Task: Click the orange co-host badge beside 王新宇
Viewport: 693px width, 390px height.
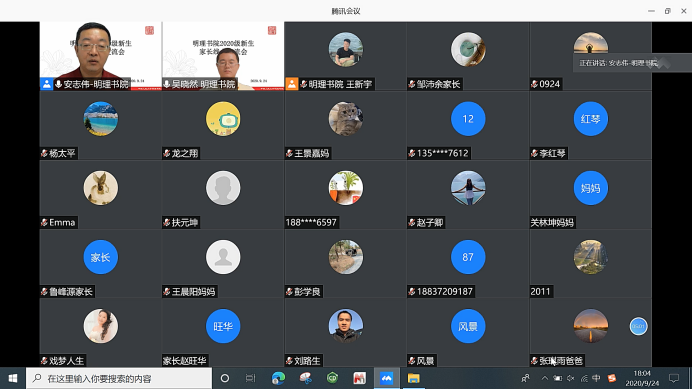Action: click(x=292, y=84)
